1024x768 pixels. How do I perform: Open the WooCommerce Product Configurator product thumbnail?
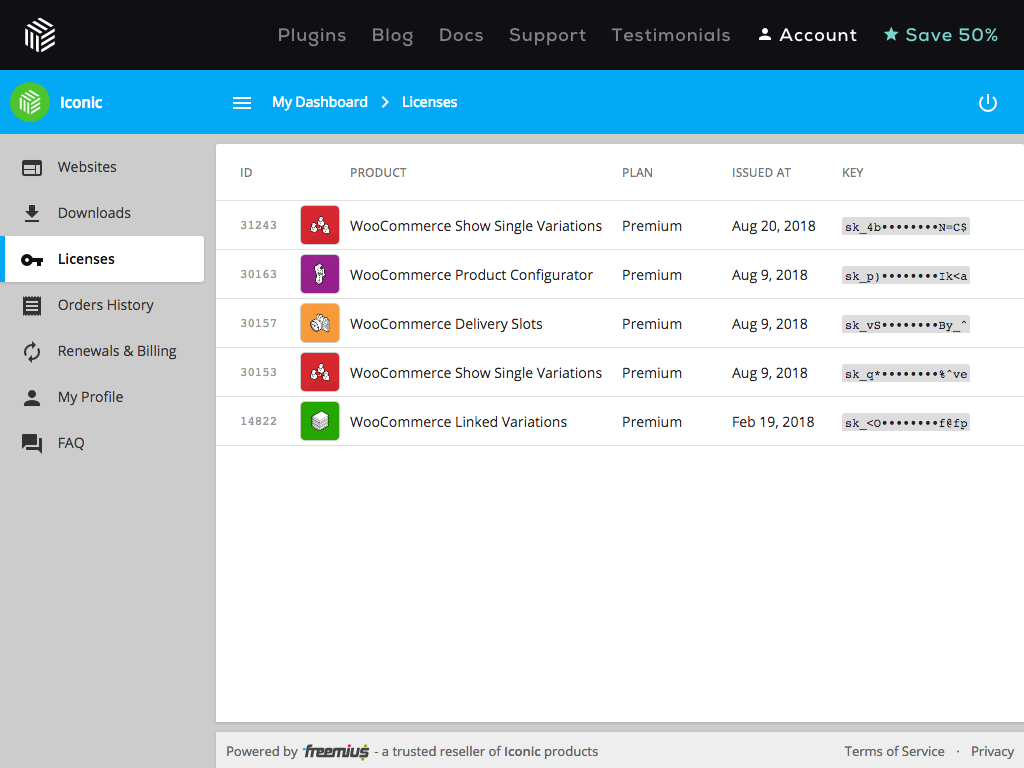[x=319, y=273]
